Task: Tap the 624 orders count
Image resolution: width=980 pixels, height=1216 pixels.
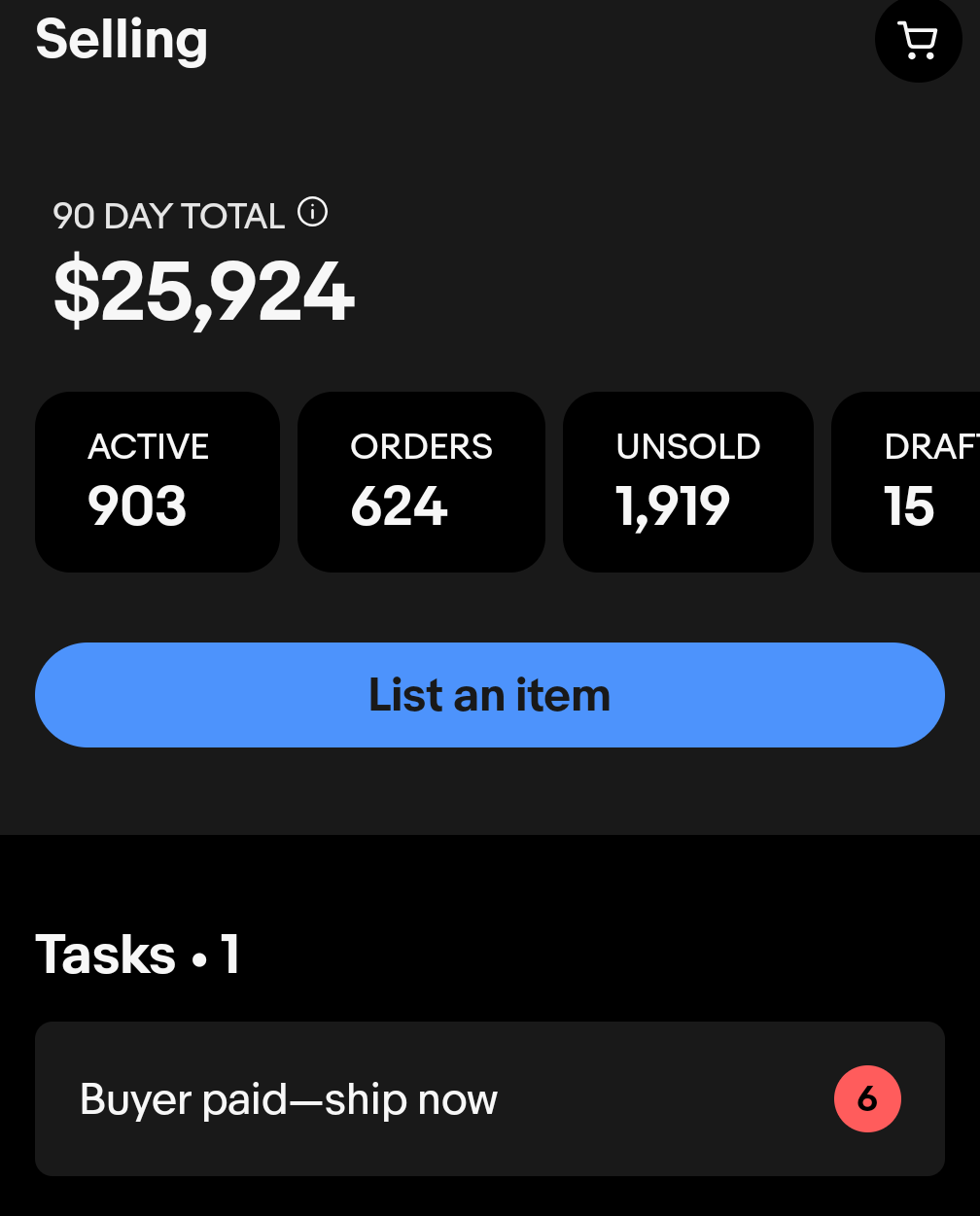Action: [399, 506]
